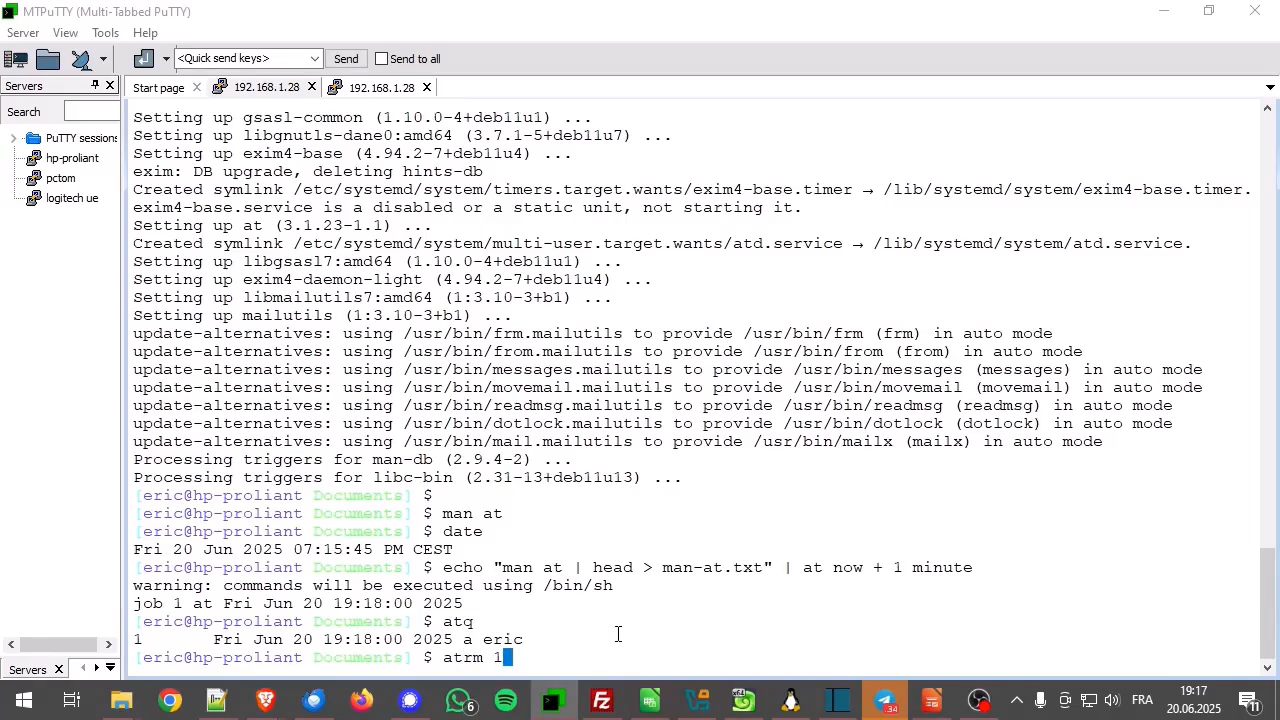Open the folder icon on the MTPuTTY toolbar

coord(48,58)
